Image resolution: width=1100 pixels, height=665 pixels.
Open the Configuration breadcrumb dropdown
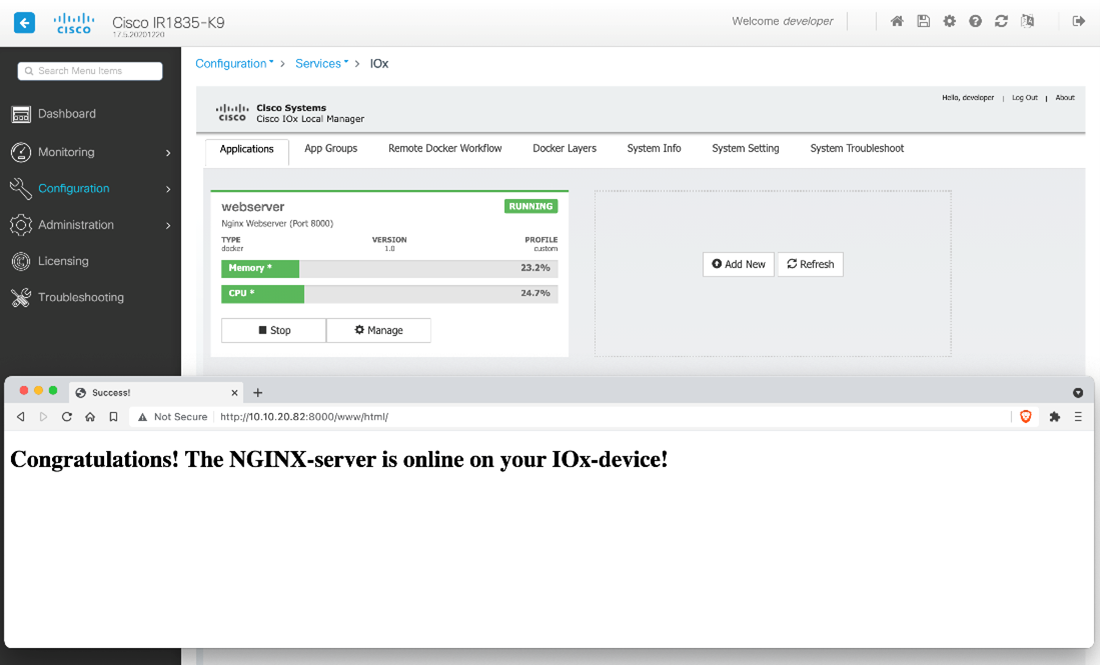click(x=234, y=63)
